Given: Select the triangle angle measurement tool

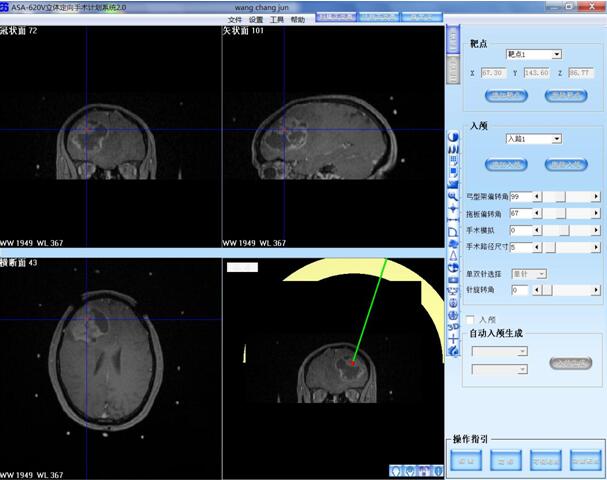Looking at the screenshot, I should 453,256.
